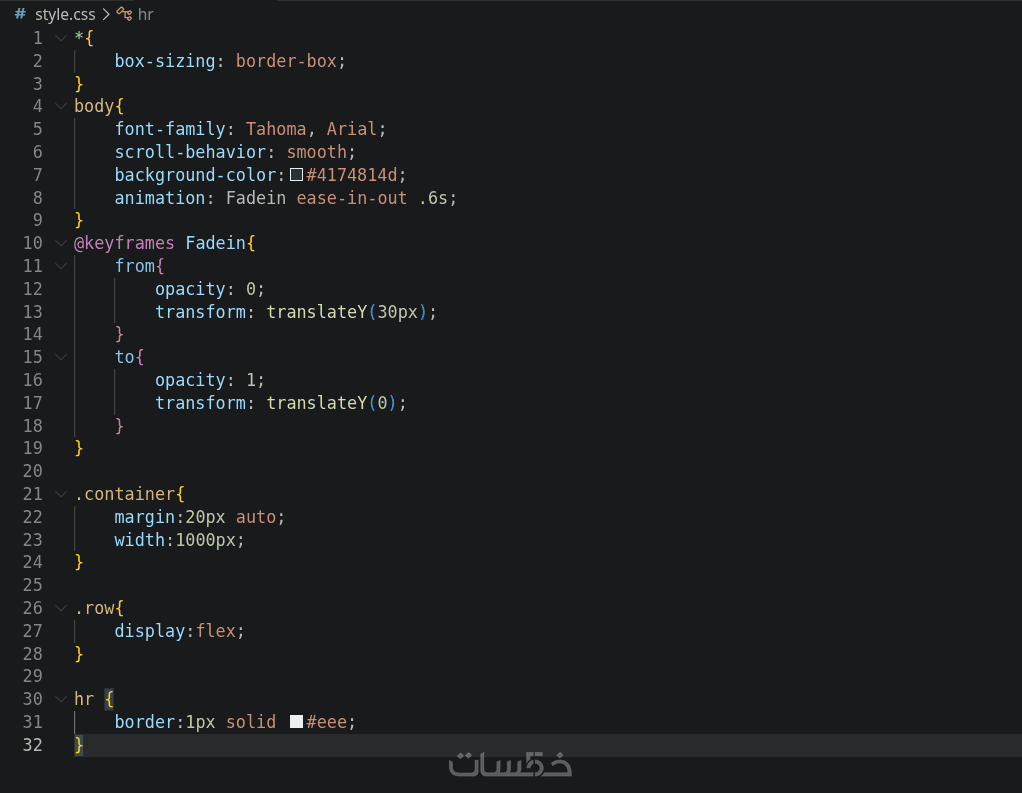Click the 'Arial' font value
The height and width of the screenshot is (793, 1022).
[x=352, y=129]
